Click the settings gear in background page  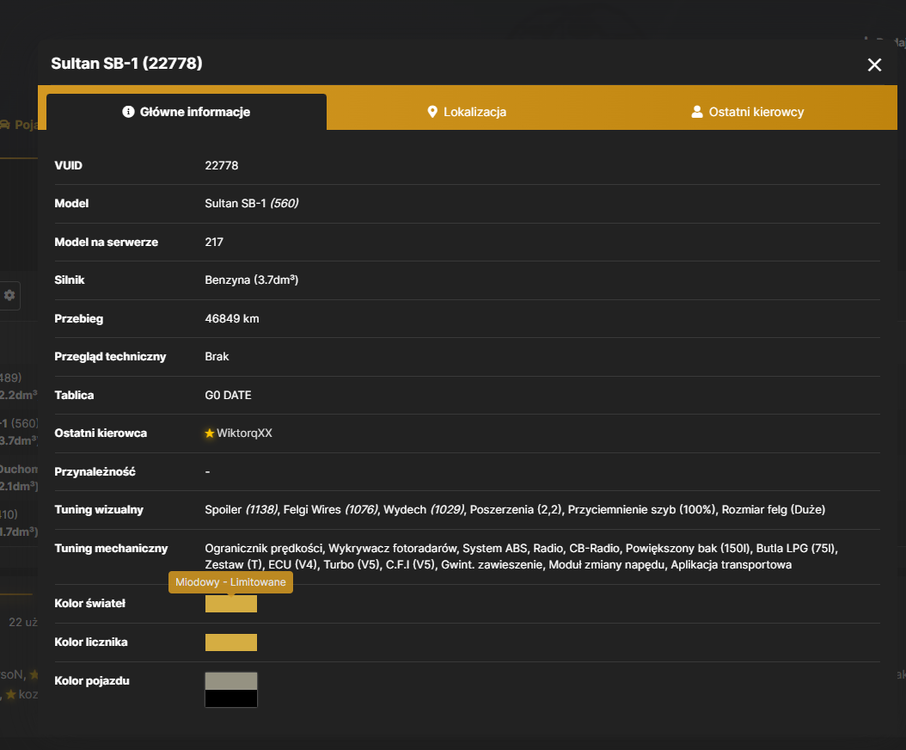coord(10,295)
